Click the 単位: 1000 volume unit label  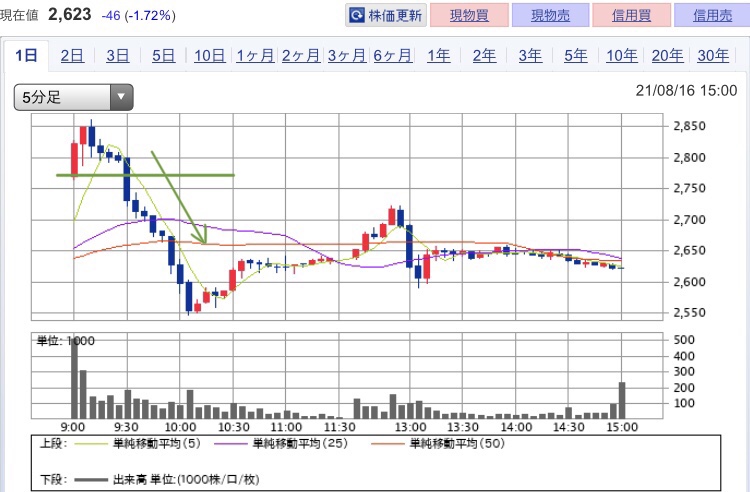pos(66,341)
